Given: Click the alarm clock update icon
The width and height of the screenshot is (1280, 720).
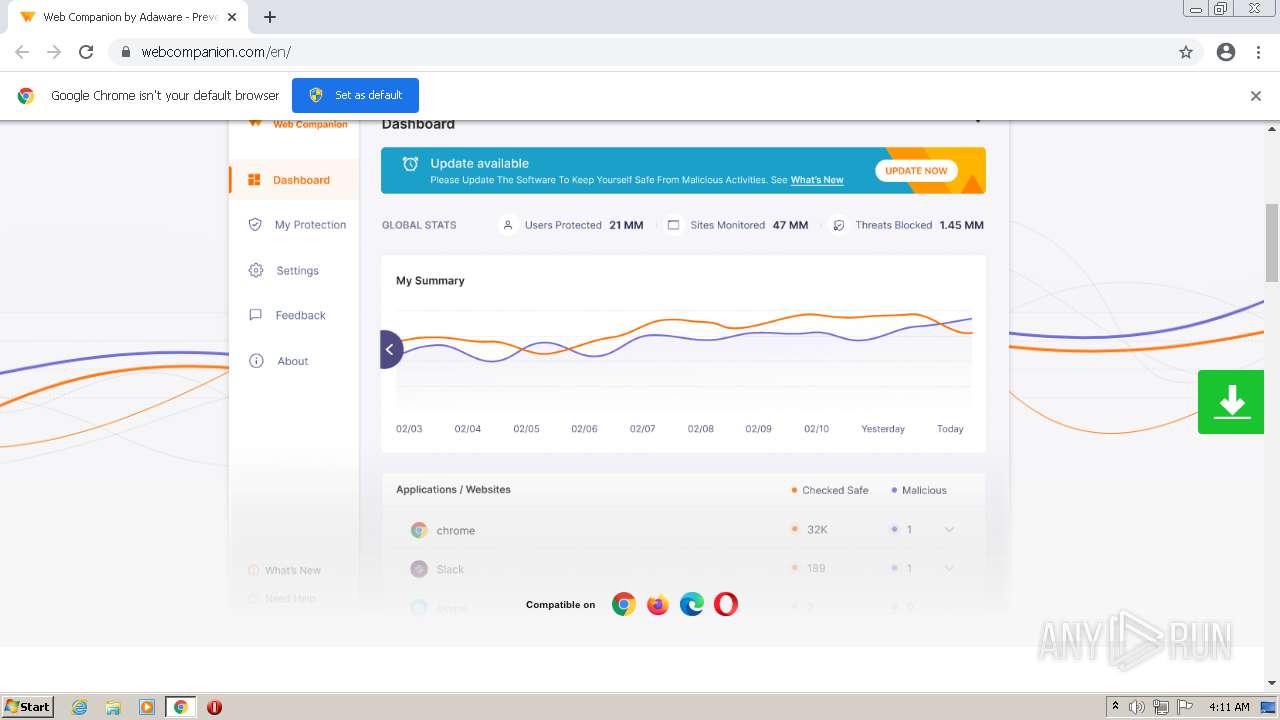Looking at the screenshot, I should 410,164.
